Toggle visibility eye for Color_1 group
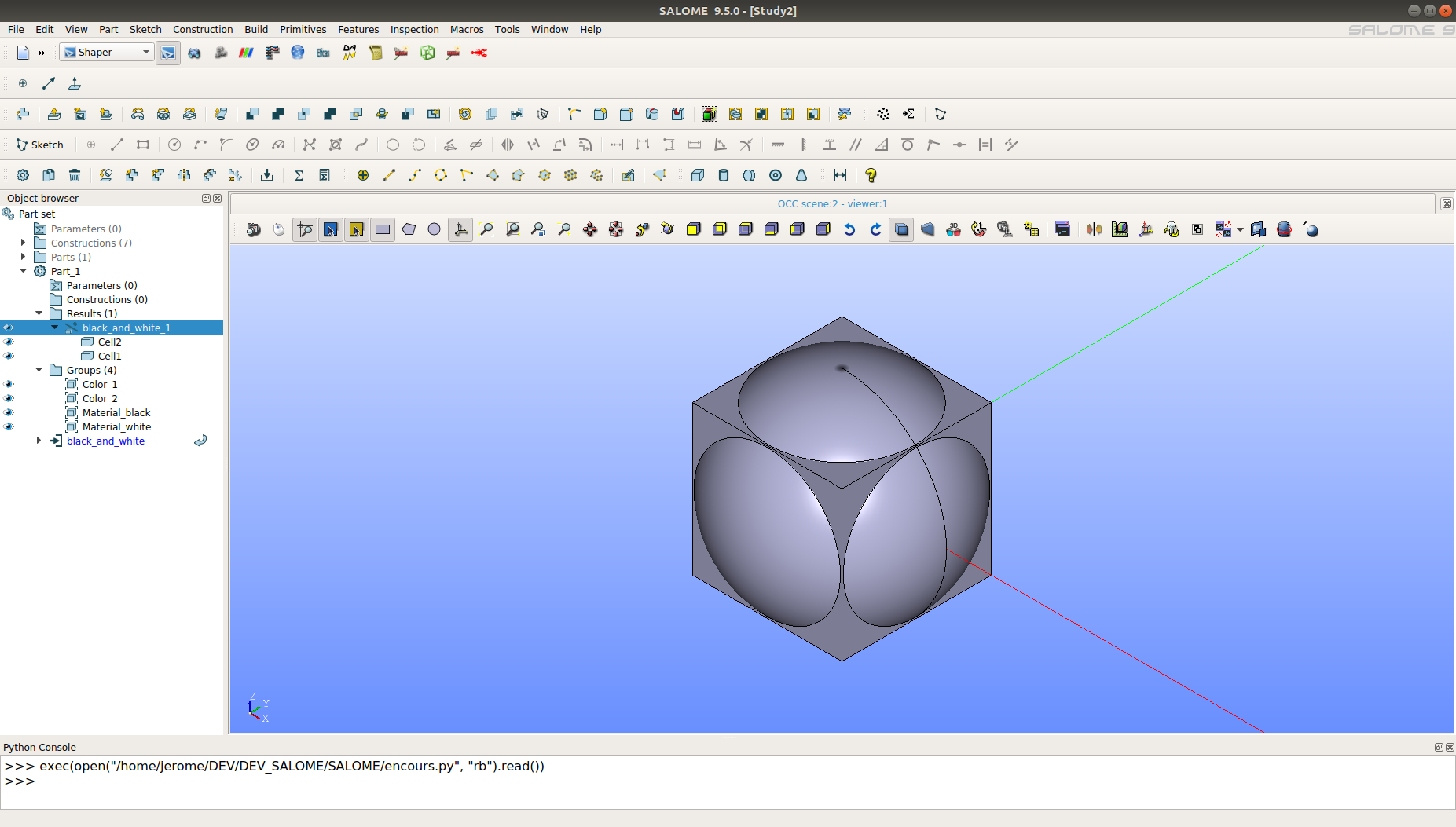The height and width of the screenshot is (827, 1456). point(9,384)
